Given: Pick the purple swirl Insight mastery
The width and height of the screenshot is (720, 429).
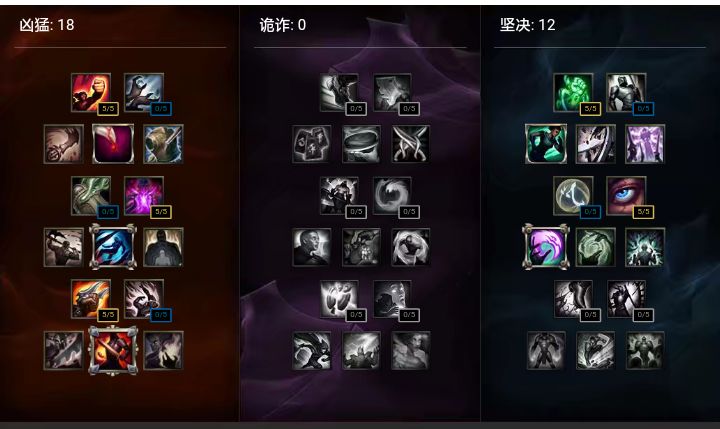Looking at the screenshot, I should (x=546, y=247).
